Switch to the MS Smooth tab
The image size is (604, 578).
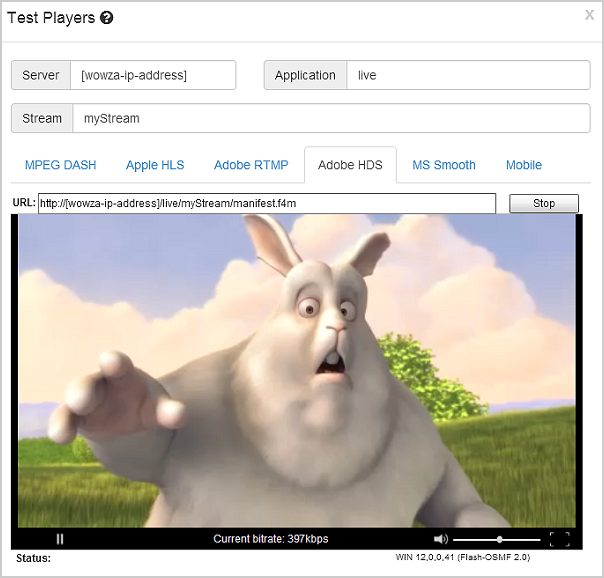444,165
